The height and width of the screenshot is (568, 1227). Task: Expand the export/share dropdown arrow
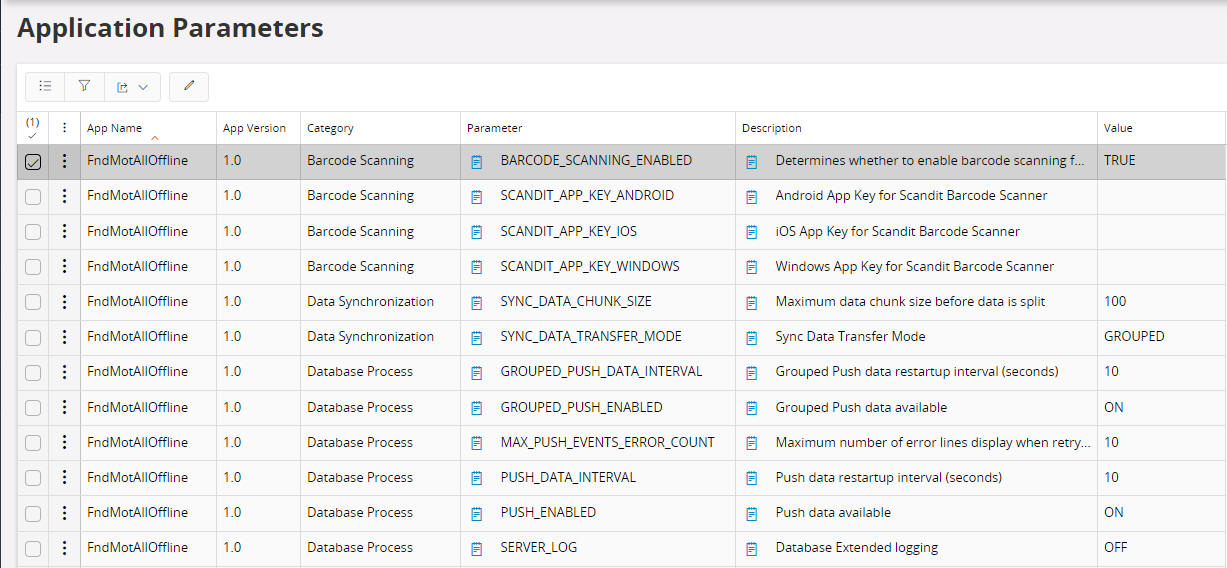click(143, 87)
